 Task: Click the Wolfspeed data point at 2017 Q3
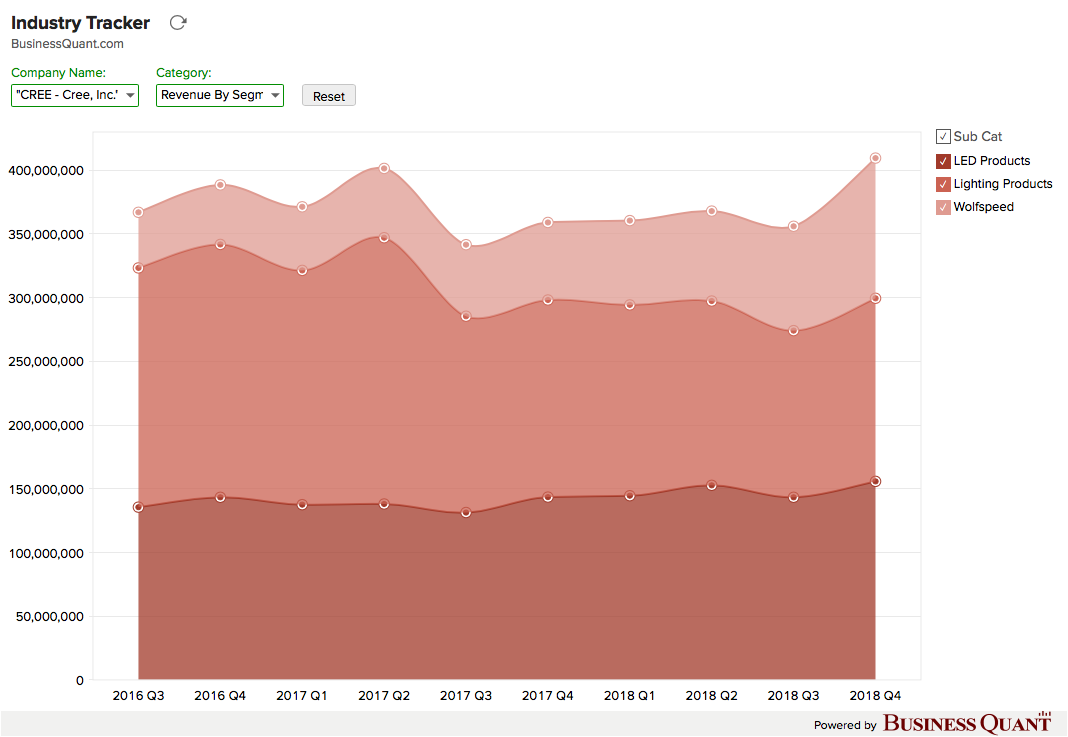[466, 245]
